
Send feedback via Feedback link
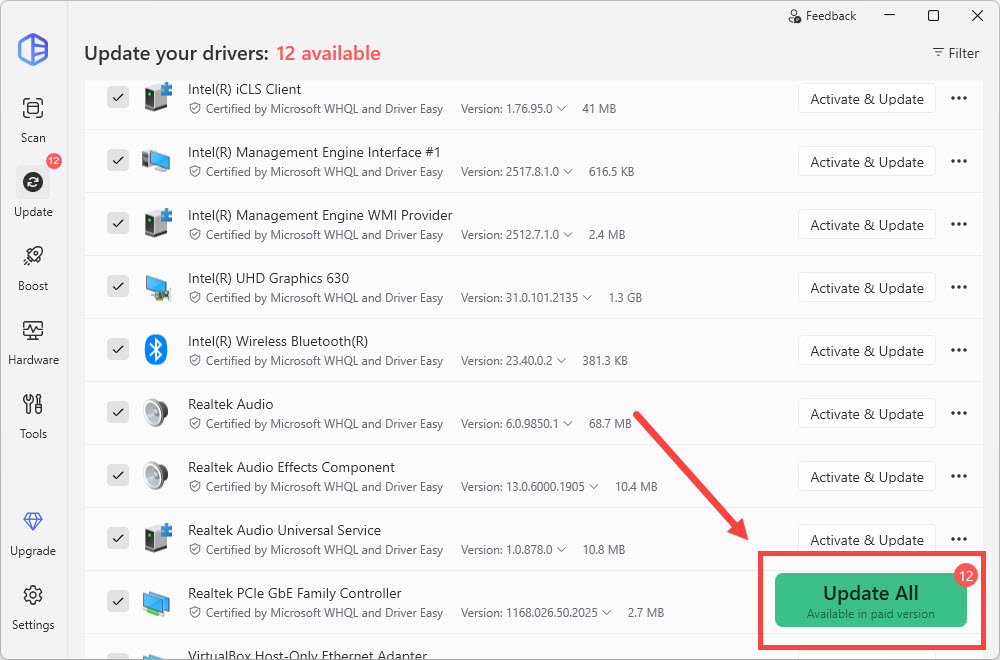(822, 16)
